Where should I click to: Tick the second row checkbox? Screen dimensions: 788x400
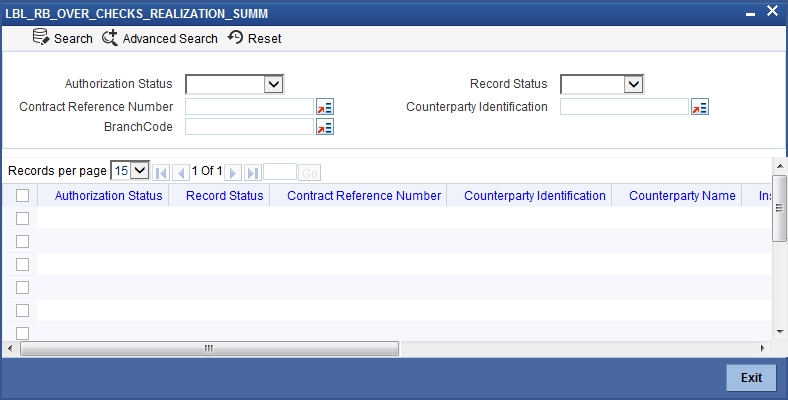point(22,241)
